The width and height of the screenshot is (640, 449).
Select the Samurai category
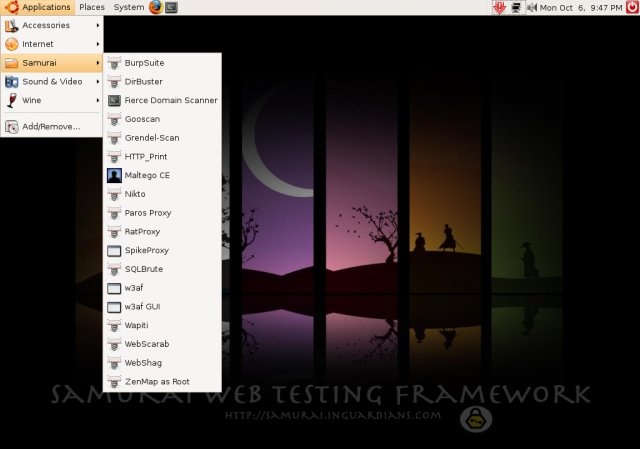(52, 63)
